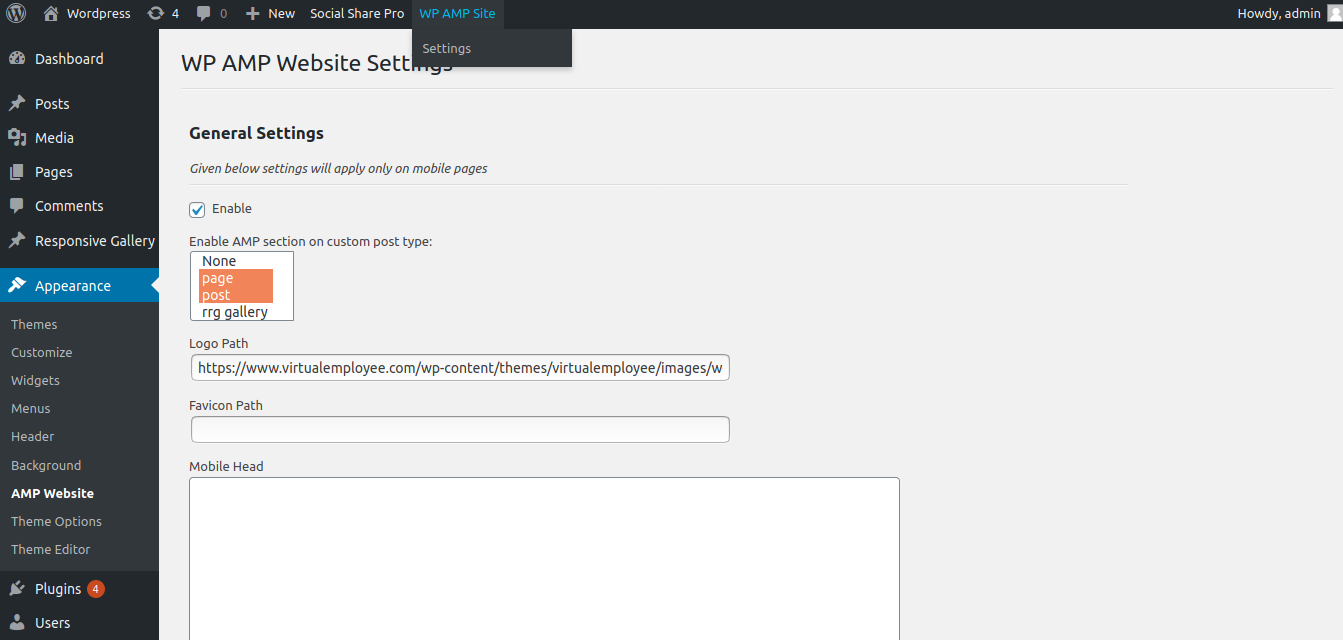Click the Plugins update count badge
The height and width of the screenshot is (640, 1343).
pos(96,589)
